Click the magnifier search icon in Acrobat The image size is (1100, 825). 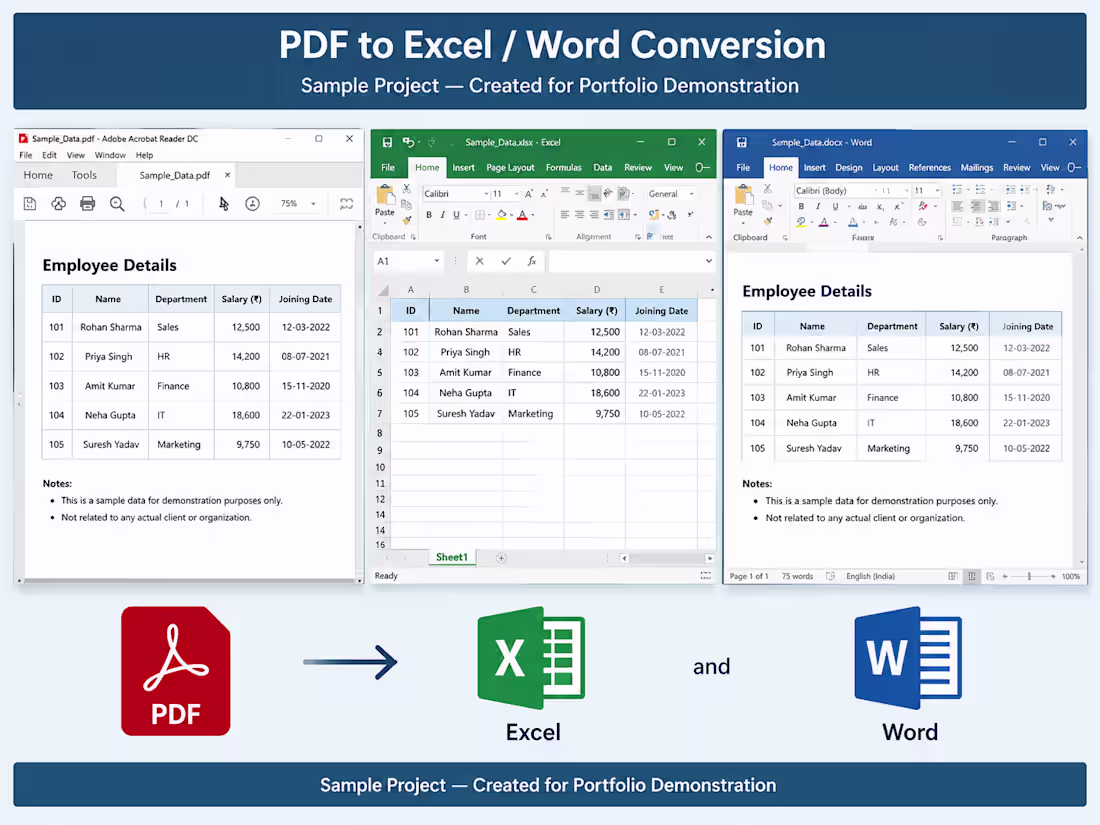pos(116,203)
